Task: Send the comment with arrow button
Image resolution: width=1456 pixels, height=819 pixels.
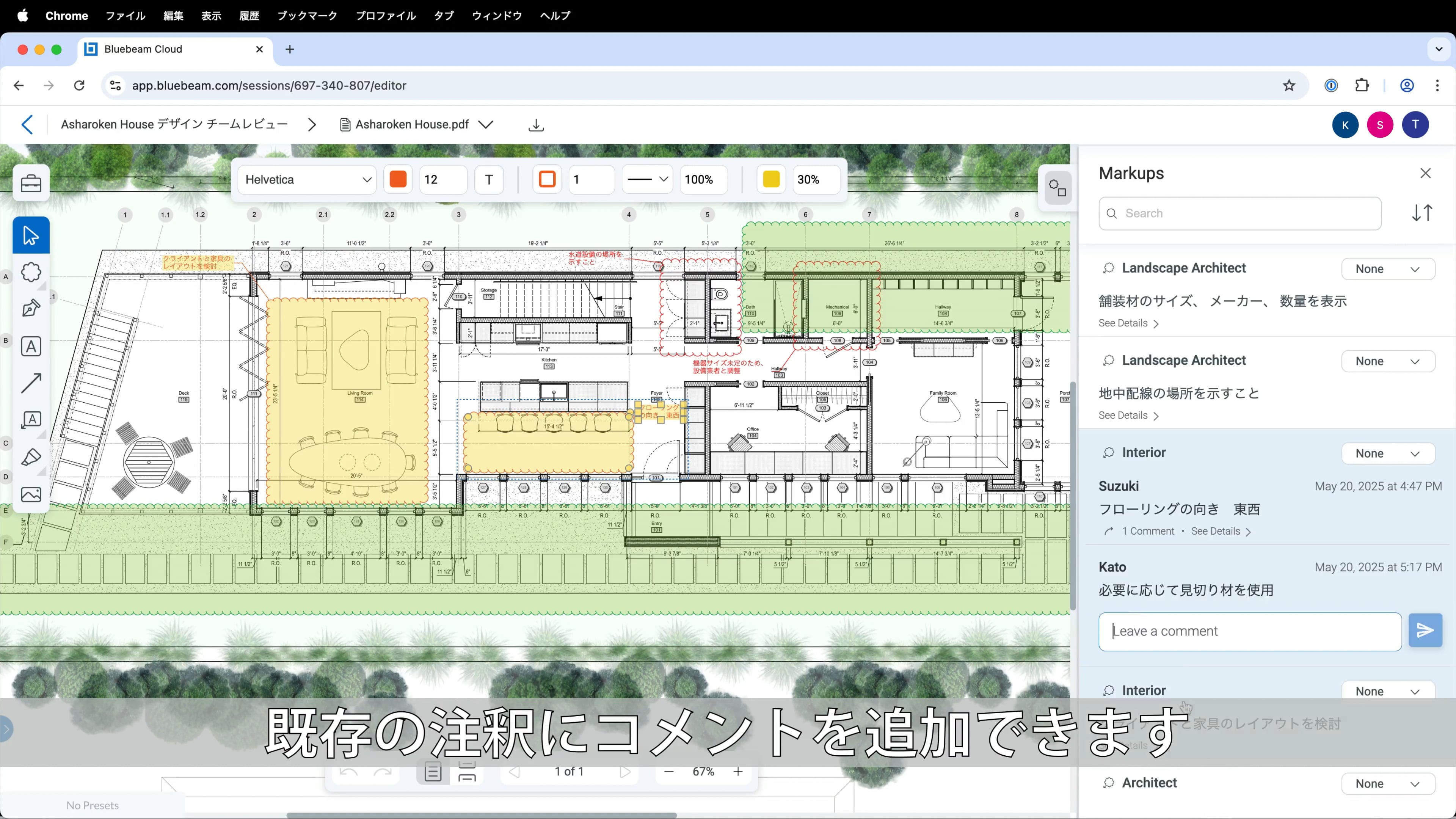Action: tap(1425, 630)
